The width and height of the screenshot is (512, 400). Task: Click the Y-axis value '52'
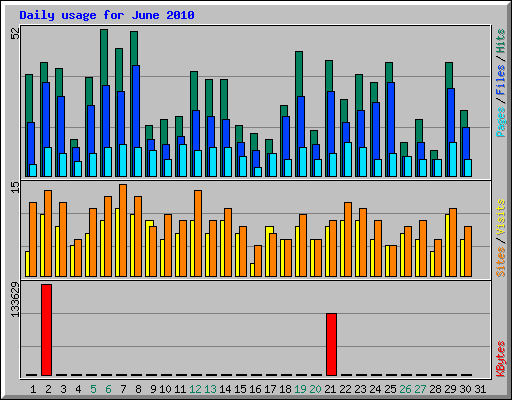point(15,33)
